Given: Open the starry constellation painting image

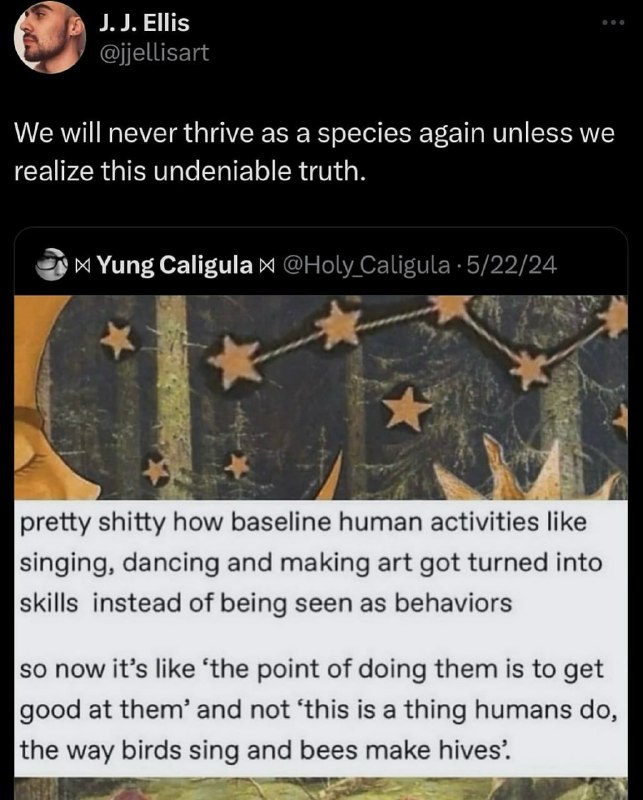Looking at the screenshot, I should point(321,397).
